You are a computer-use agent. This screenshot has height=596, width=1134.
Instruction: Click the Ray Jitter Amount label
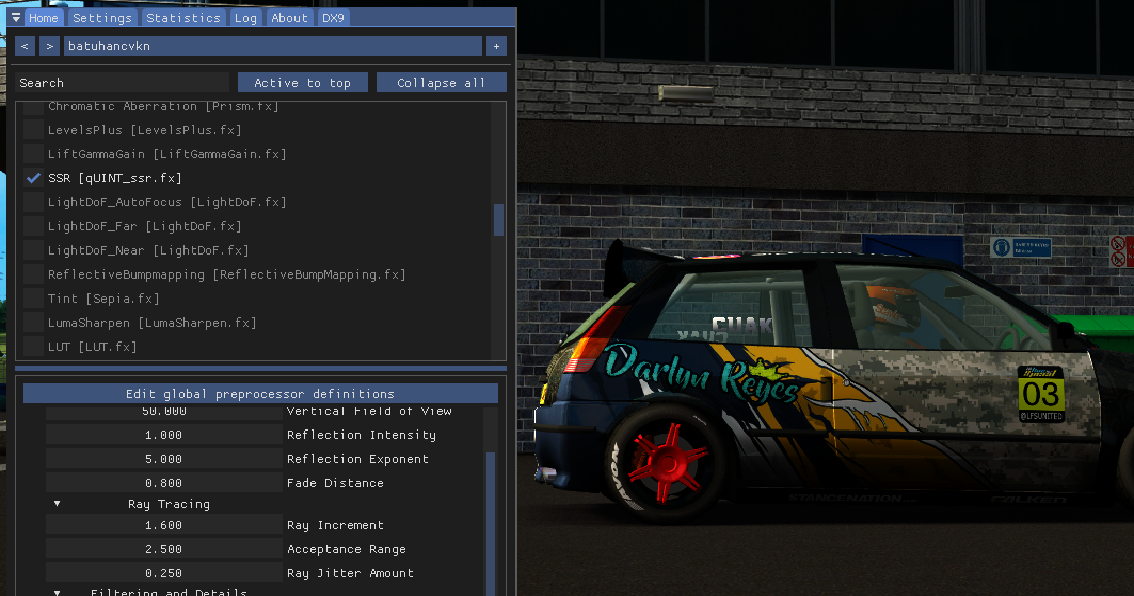coord(350,573)
